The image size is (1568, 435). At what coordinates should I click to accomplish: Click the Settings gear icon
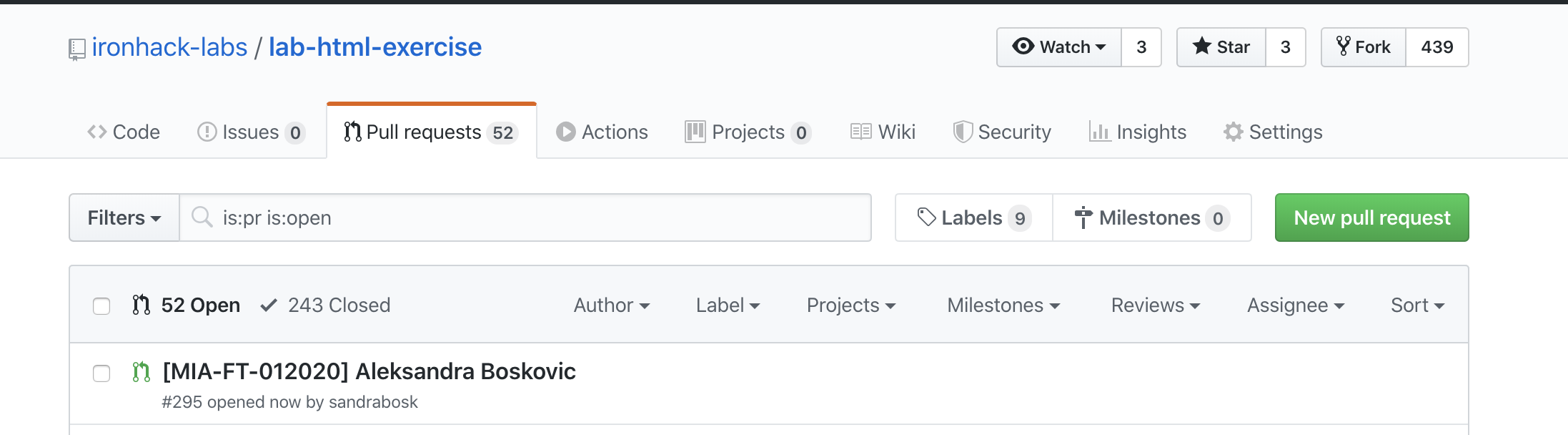1233,132
